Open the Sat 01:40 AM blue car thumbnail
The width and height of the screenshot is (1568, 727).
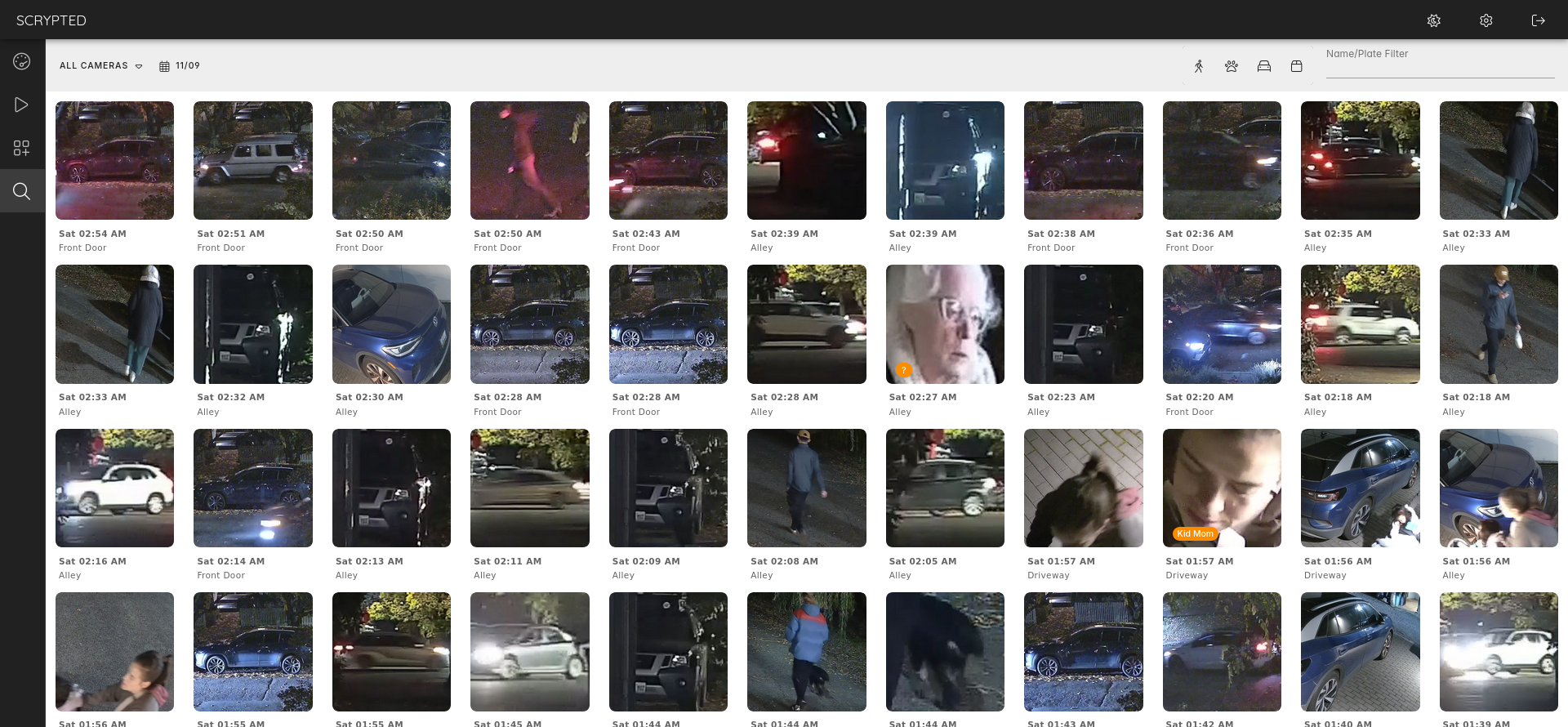click(1361, 652)
